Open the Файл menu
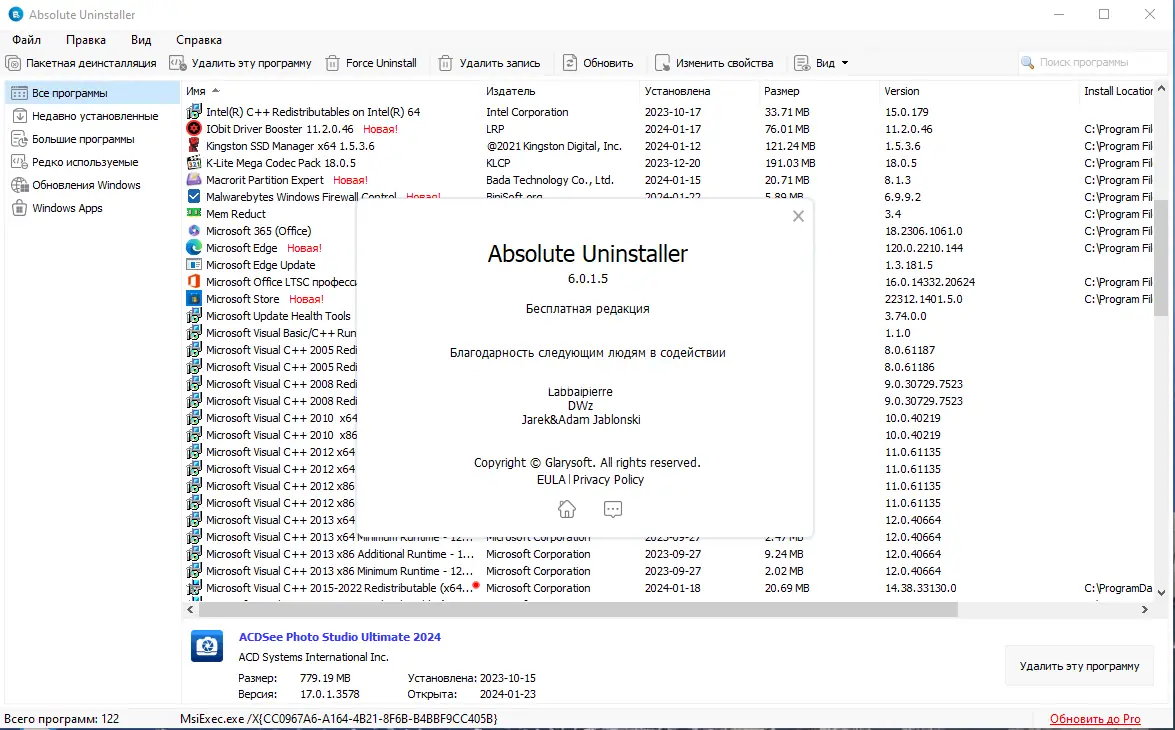Viewport: 1175px width, 730px height. (26, 40)
